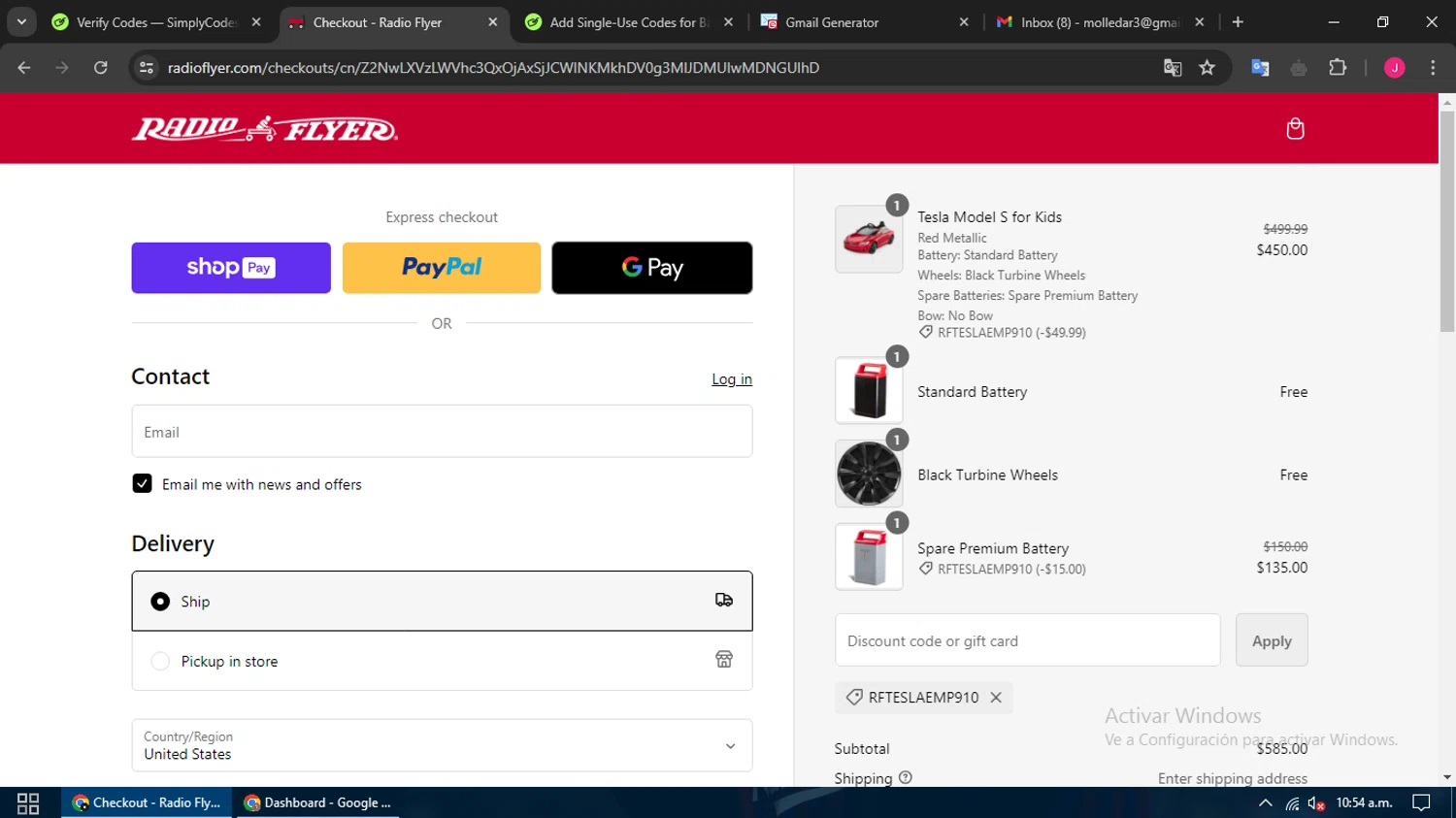The width and height of the screenshot is (1456, 818).
Task: Close the Checkout - Radio Flyer tab
Action: tap(492, 21)
